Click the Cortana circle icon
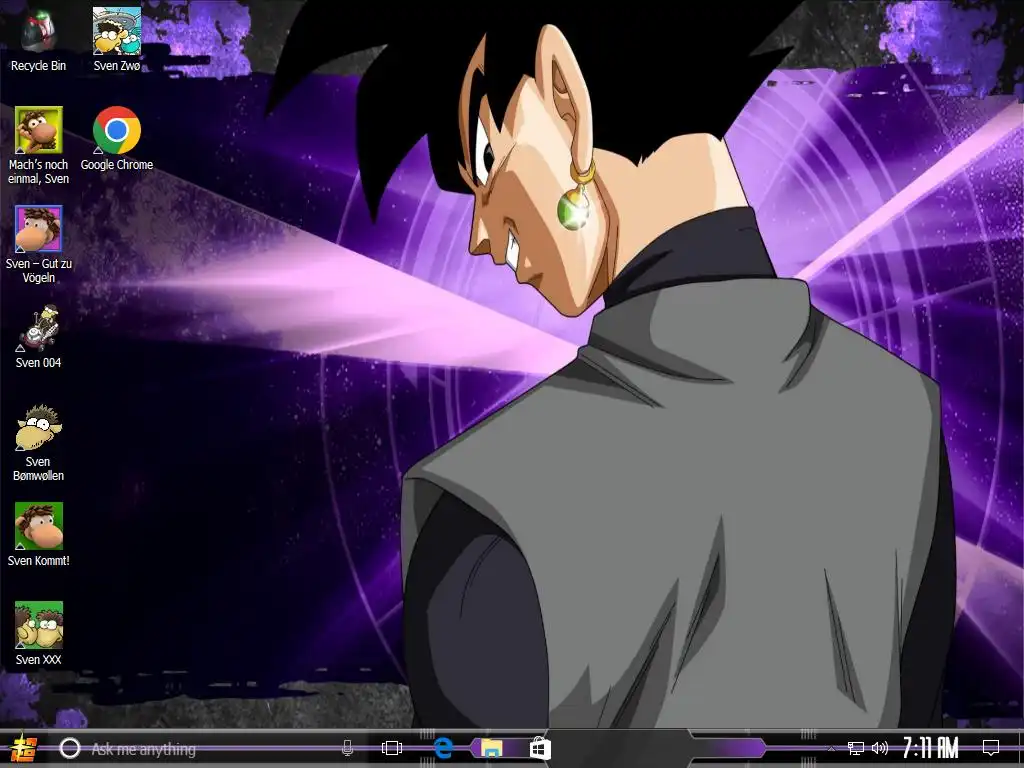Viewport: 1024px width, 768px height. [x=70, y=748]
